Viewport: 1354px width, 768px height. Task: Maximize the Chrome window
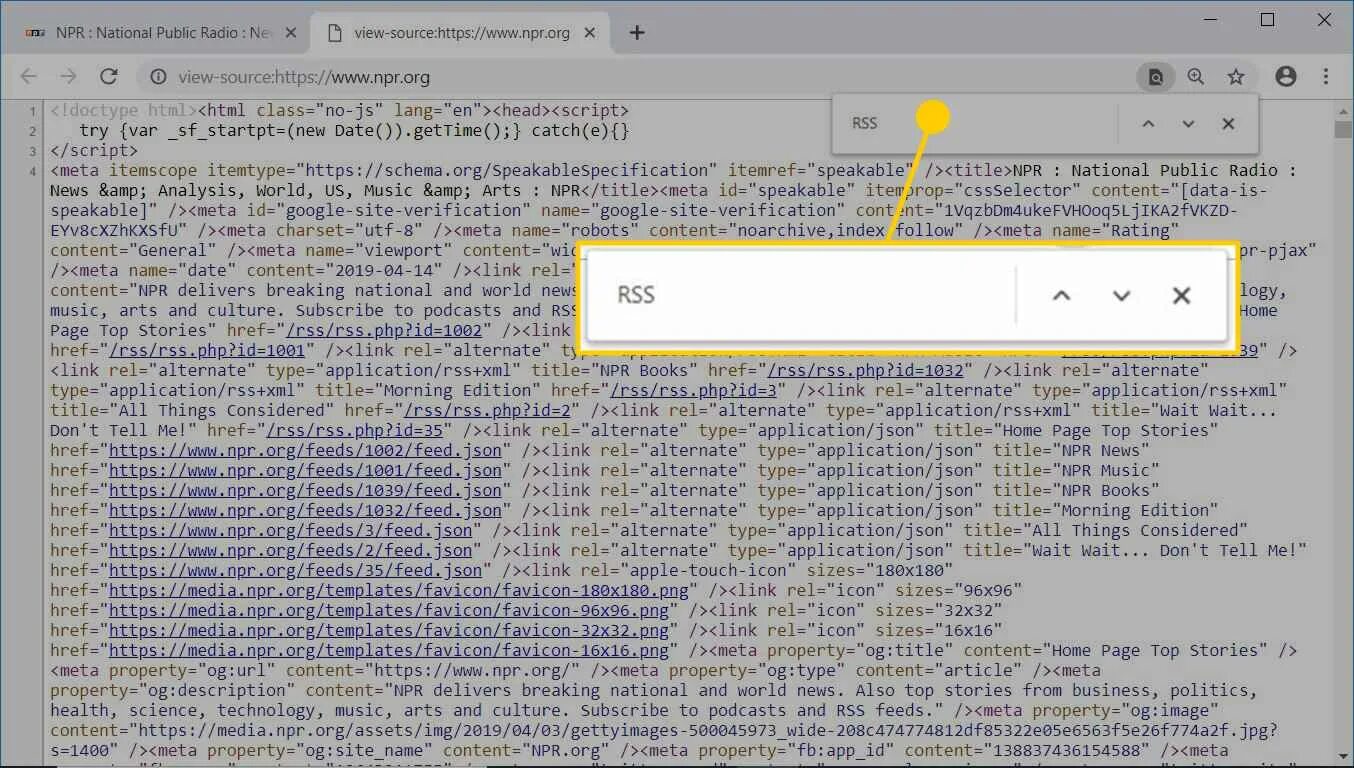(x=1268, y=20)
